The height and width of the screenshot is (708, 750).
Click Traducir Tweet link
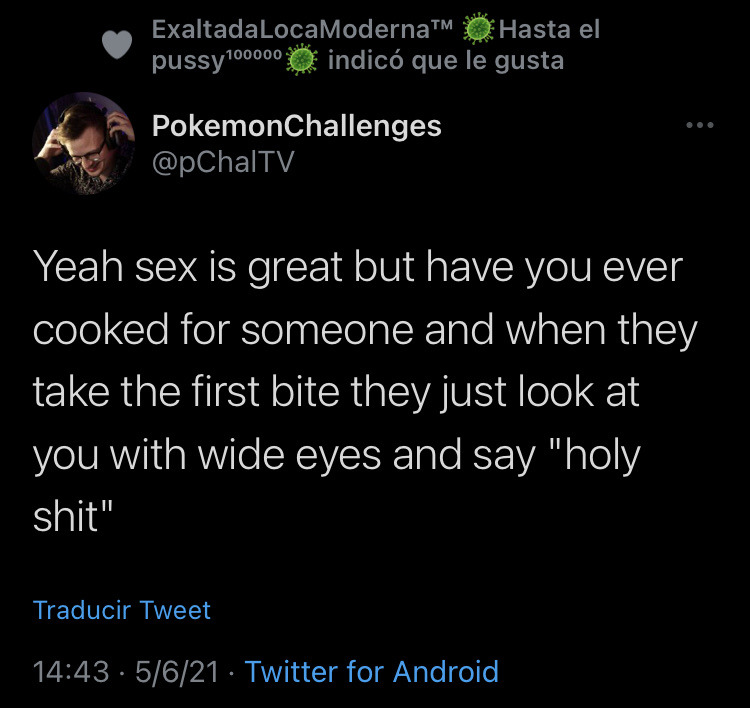pyautogui.click(x=122, y=610)
